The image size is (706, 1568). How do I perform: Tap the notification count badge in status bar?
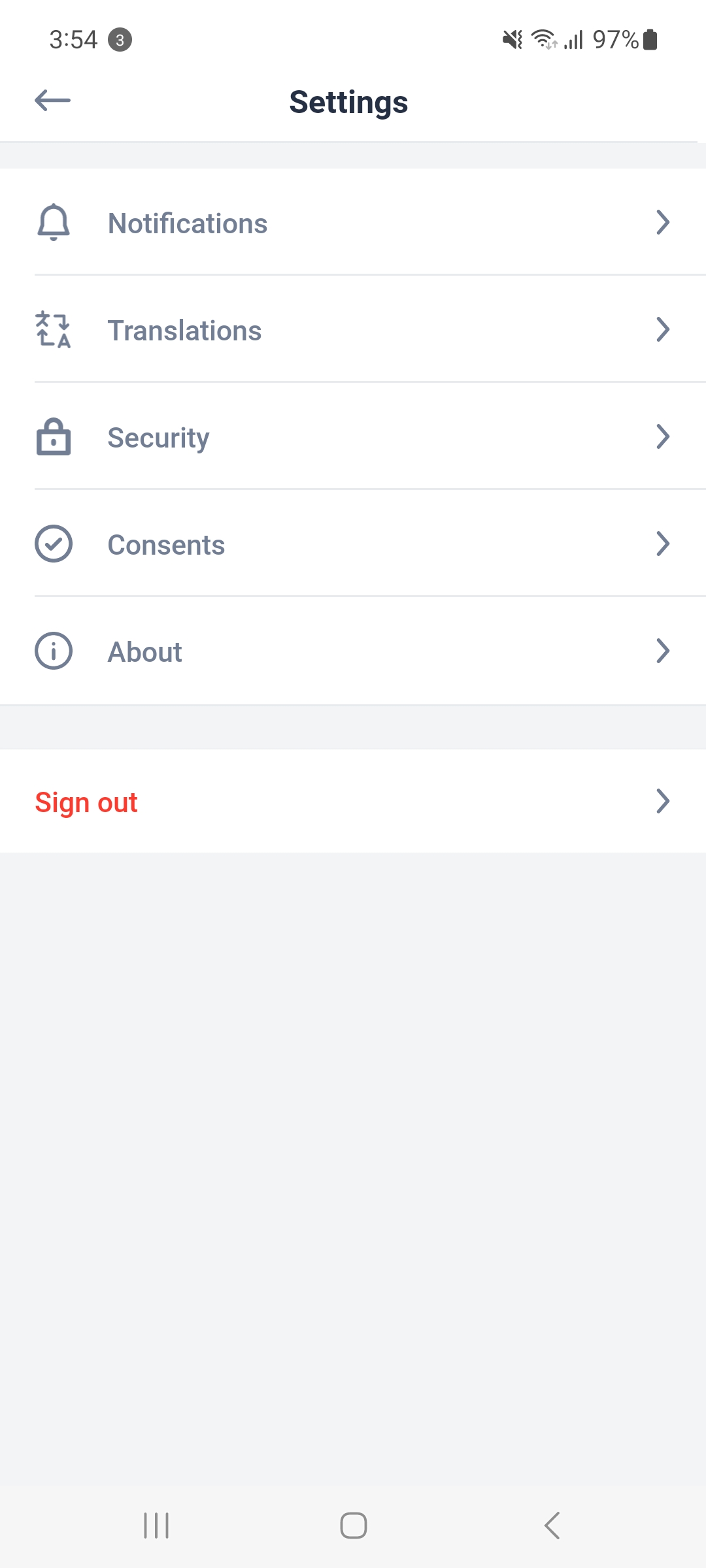(x=120, y=40)
